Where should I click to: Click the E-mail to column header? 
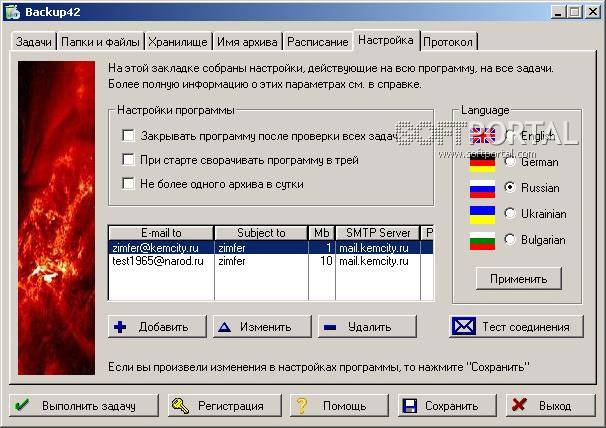[161, 233]
